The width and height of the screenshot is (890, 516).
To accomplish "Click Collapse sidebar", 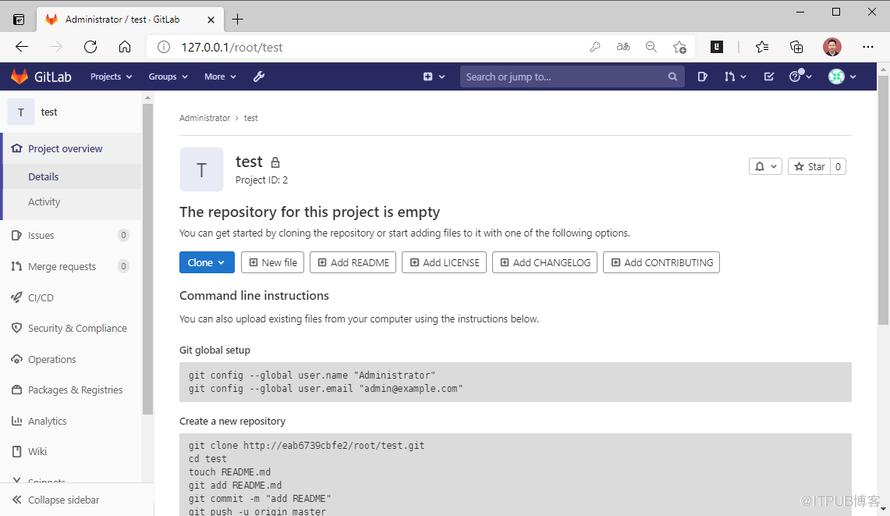I will point(77,500).
